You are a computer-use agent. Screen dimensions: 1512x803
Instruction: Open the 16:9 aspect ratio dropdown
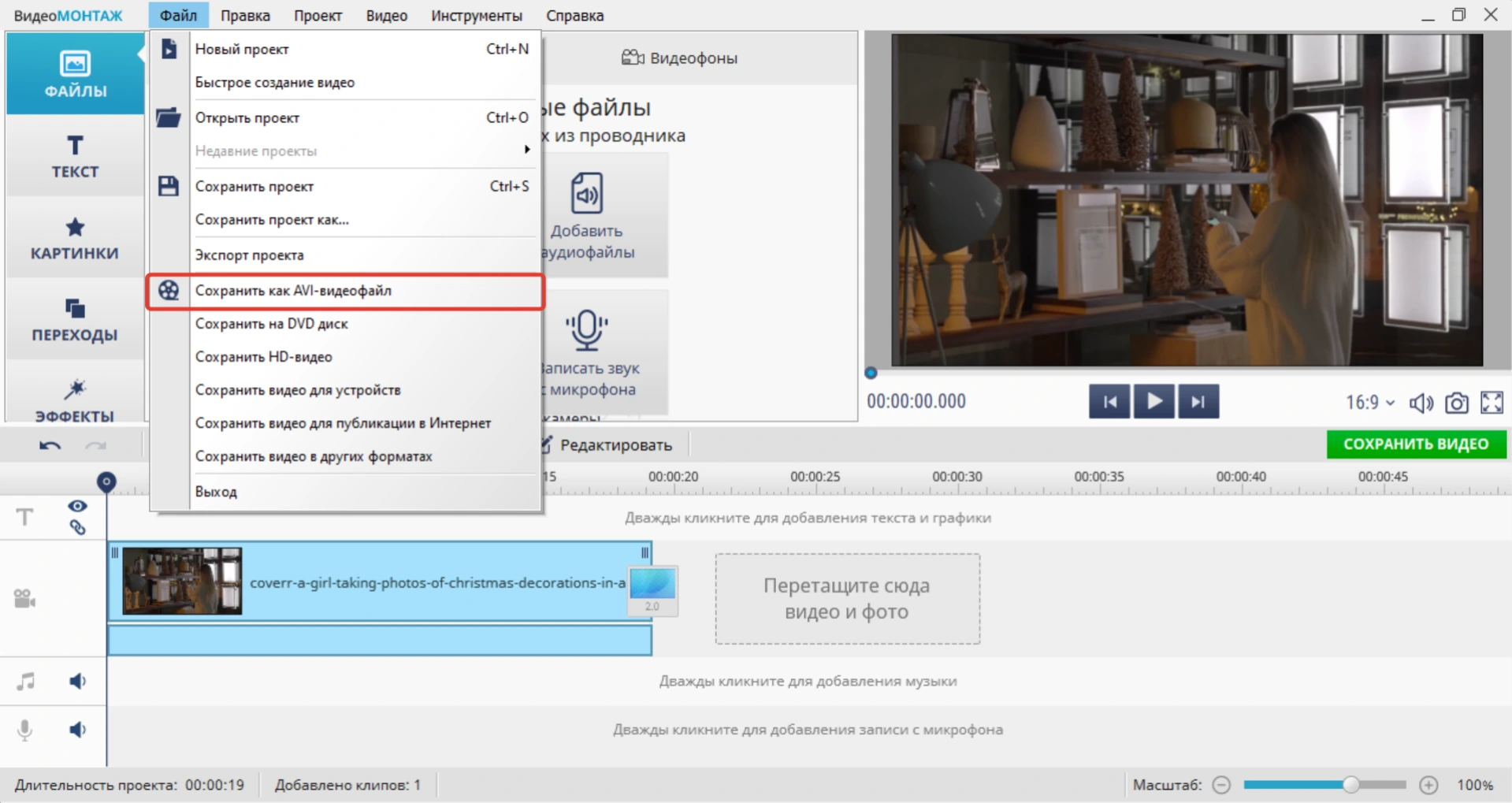[1369, 403]
